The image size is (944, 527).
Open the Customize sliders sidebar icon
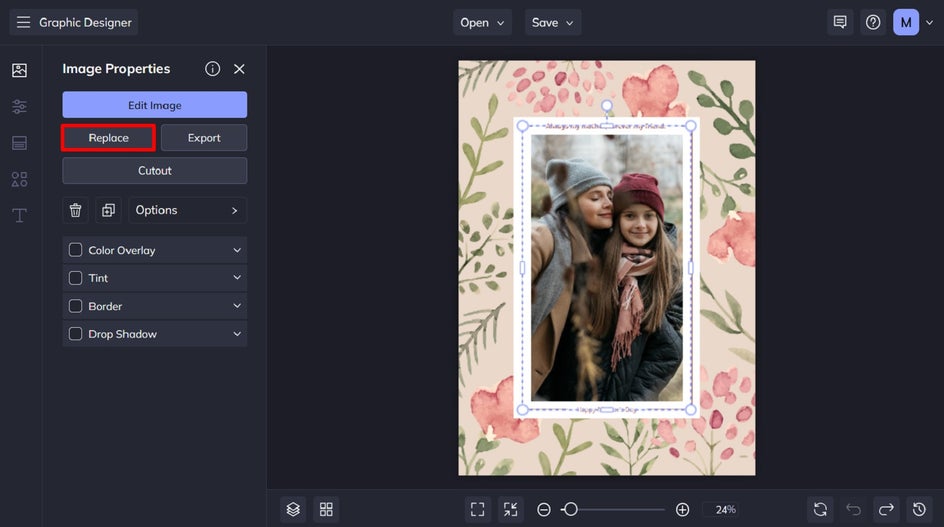[x=19, y=106]
